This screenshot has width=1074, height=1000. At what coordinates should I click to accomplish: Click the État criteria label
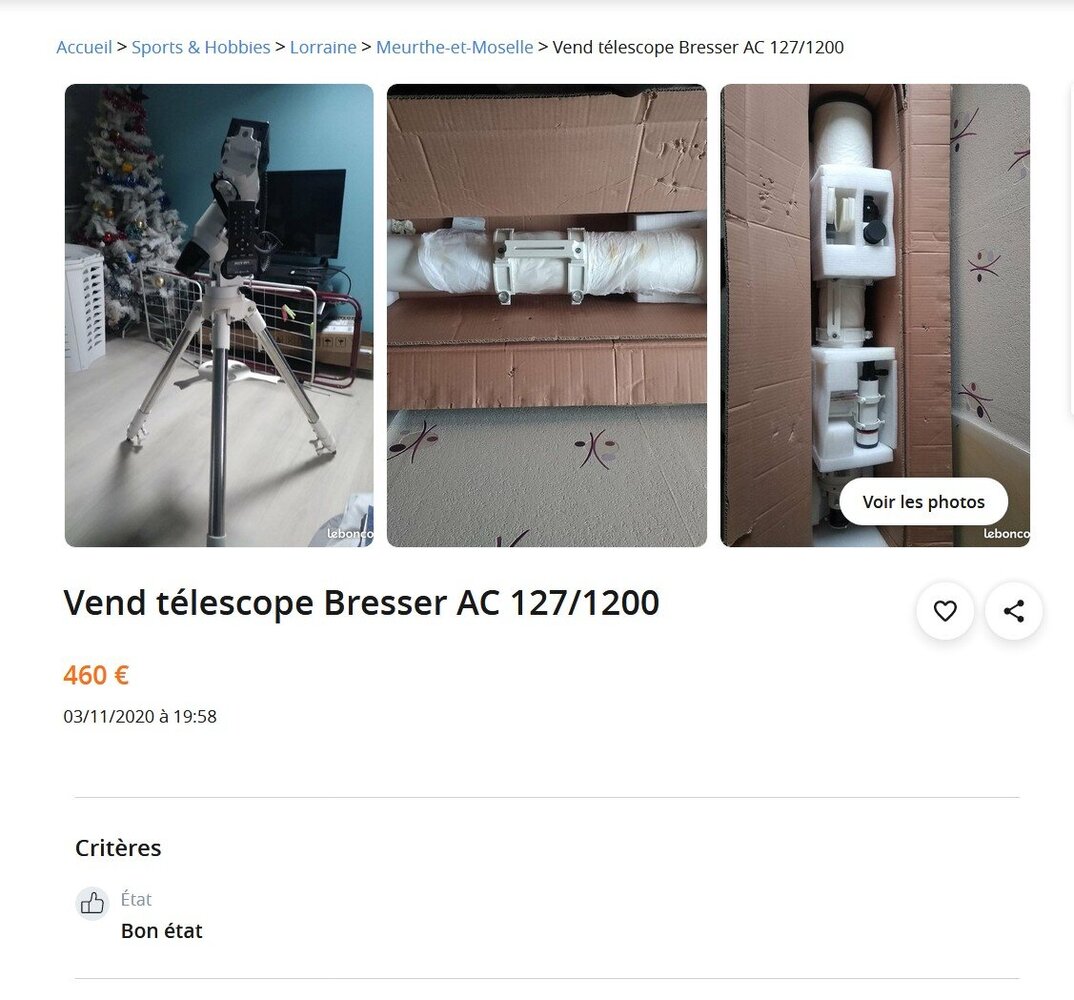136,899
